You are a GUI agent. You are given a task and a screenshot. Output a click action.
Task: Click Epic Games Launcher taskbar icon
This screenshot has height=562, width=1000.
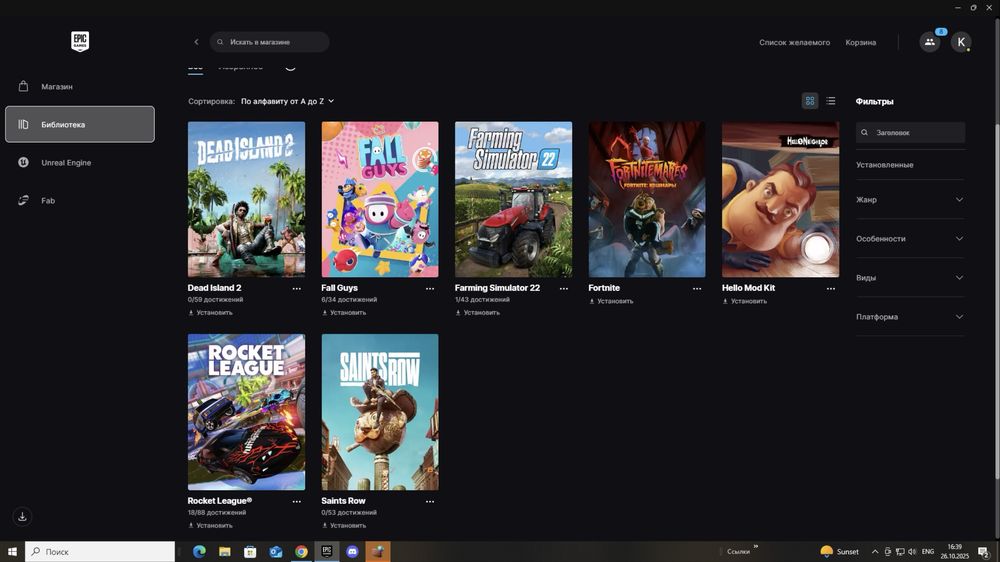pos(327,552)
